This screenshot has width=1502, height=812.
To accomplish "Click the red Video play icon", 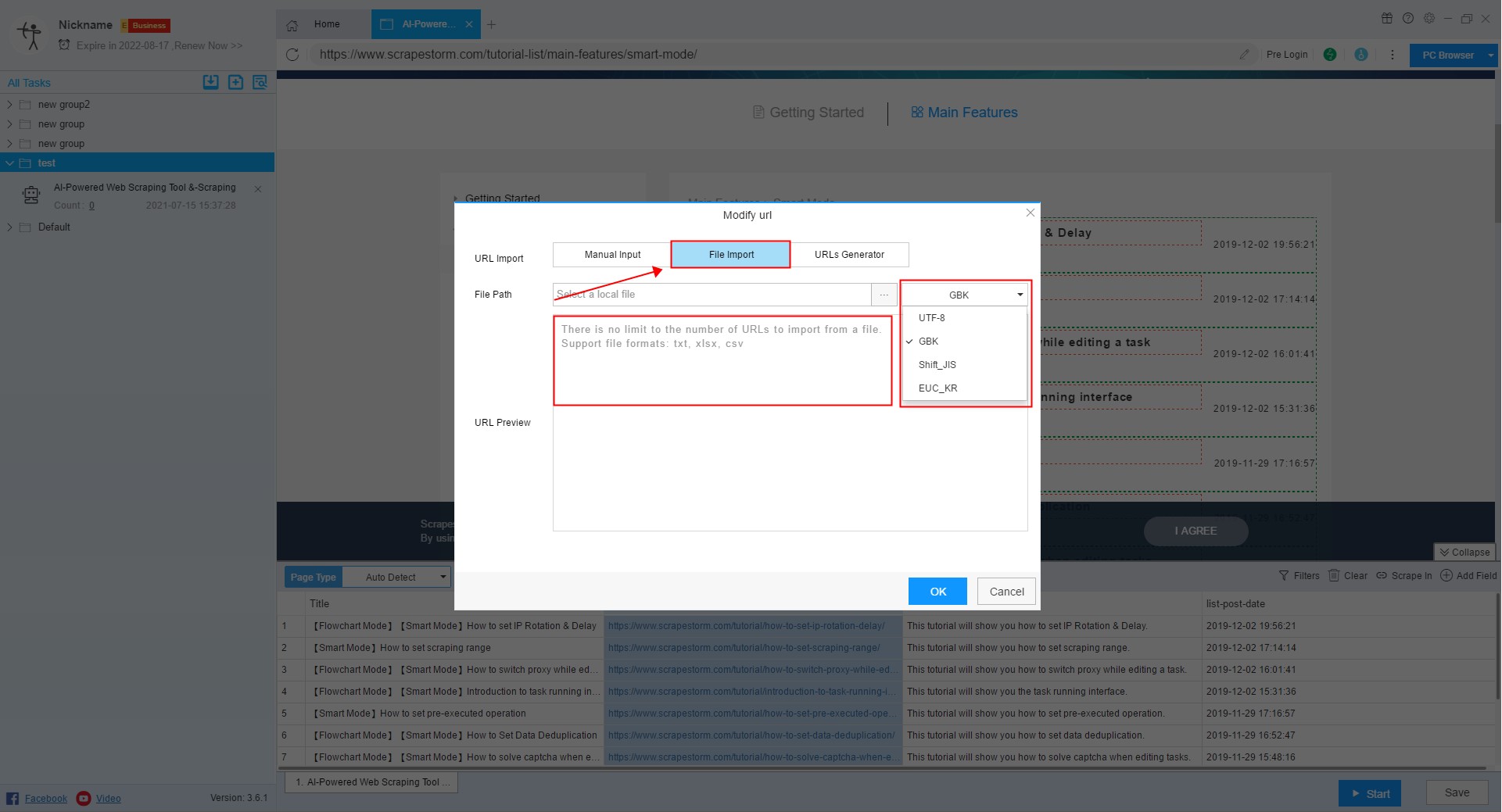I will pos(84,798).
